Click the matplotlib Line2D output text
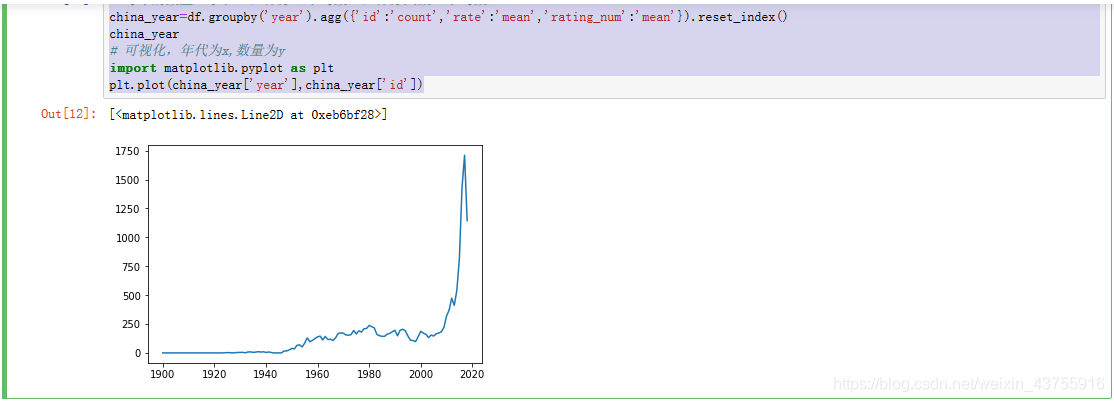This screenshot has width=1114, height=402. [249, 114]
